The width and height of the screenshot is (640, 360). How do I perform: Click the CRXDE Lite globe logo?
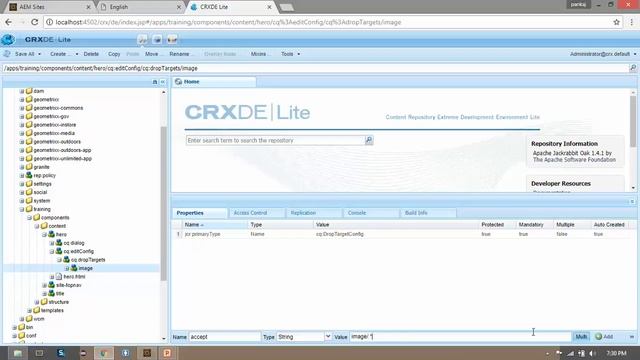pyautogui.click(x=8, y=40)
